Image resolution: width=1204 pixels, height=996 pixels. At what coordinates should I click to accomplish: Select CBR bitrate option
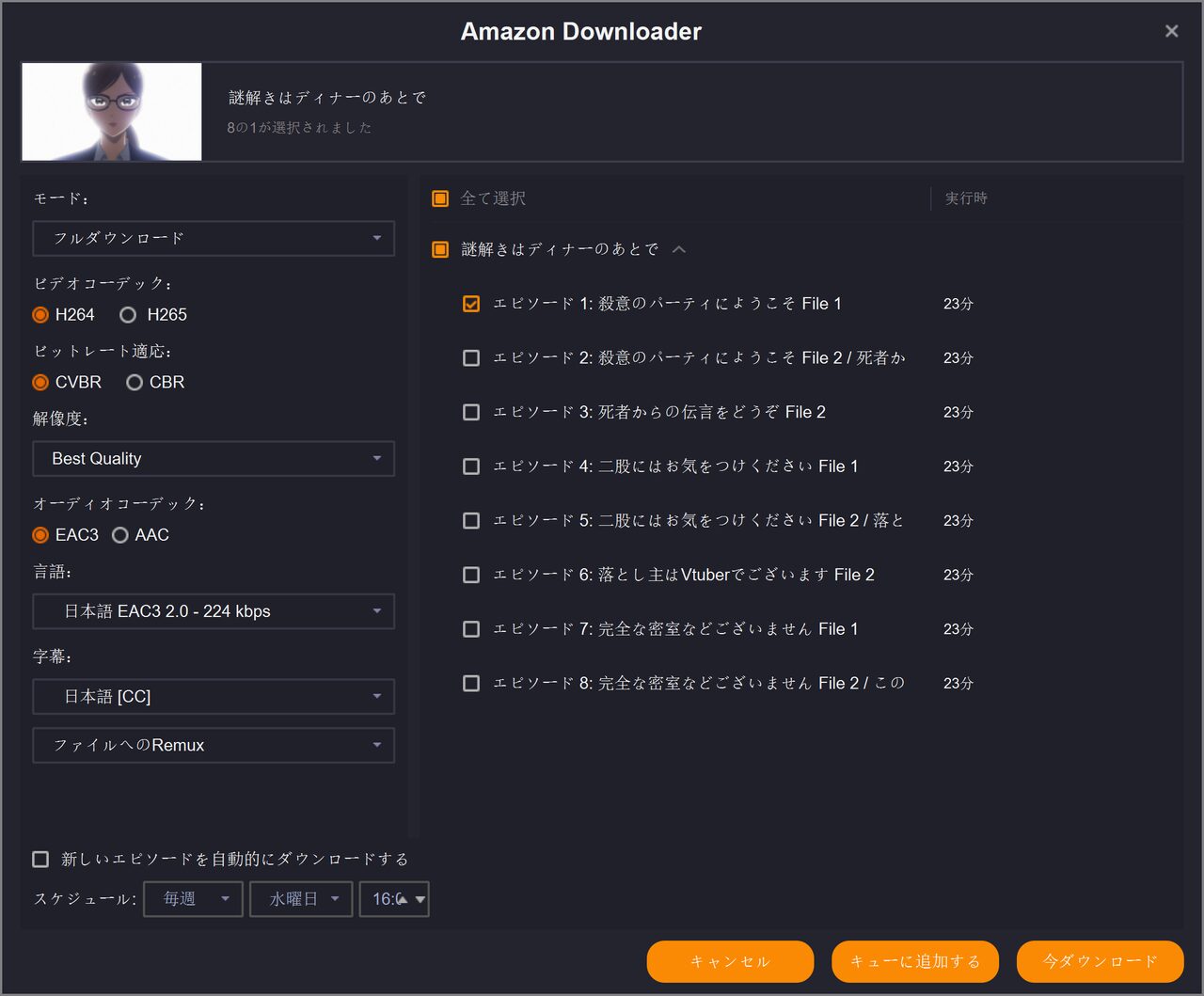click(135, 383)
